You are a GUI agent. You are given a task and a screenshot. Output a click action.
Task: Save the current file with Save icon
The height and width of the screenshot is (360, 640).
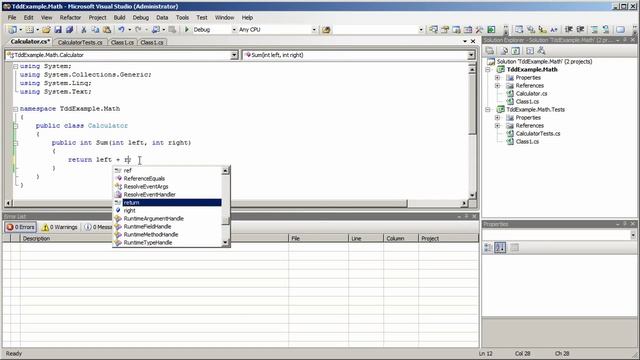[58, 29]
